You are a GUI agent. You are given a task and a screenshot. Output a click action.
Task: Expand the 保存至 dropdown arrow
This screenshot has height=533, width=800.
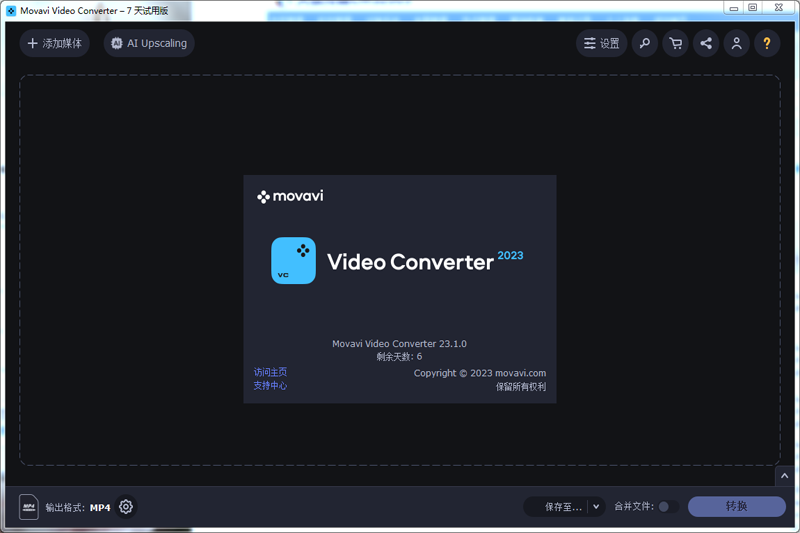pyautogui.click(x=596, y=507)
